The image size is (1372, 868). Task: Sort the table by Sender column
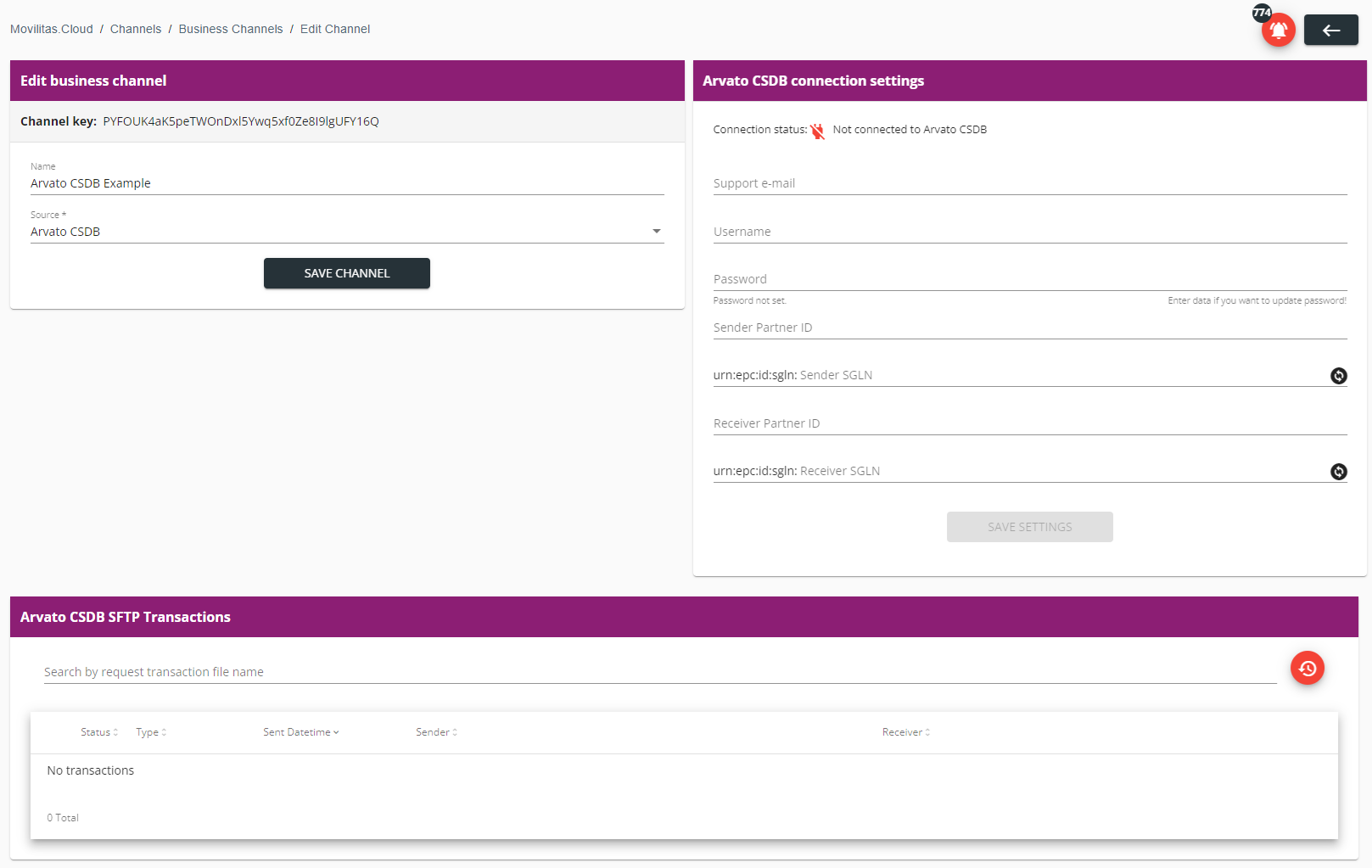437,732
